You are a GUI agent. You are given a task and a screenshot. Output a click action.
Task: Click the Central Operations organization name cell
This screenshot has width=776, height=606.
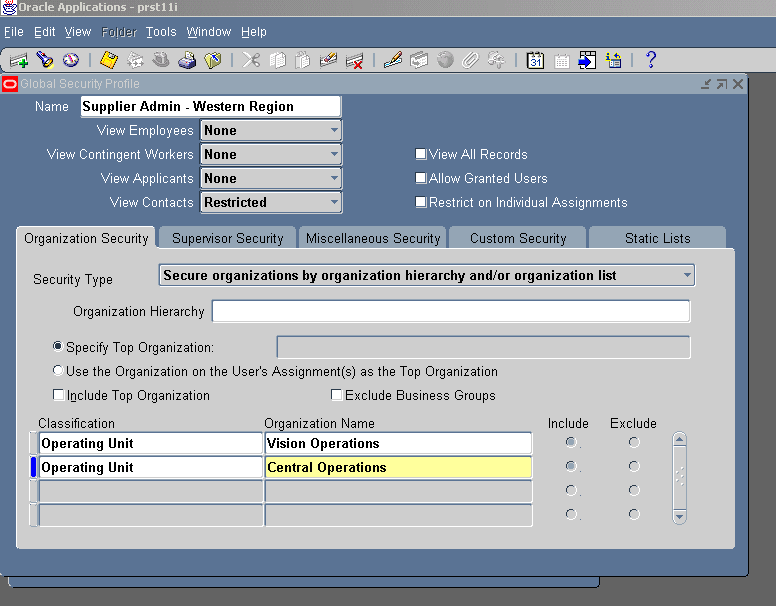pos(398,467)
